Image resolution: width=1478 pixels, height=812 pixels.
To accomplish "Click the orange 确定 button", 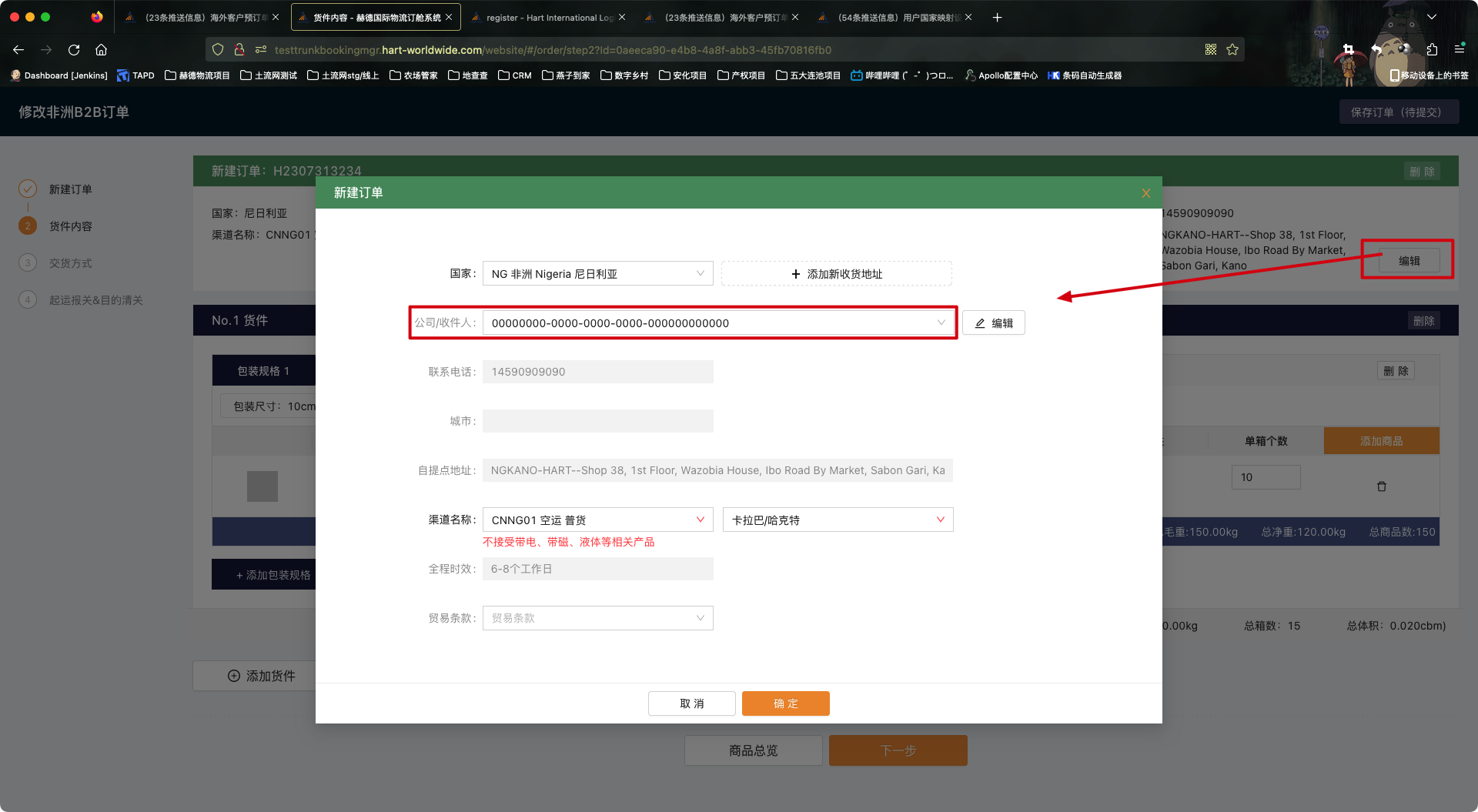I will (x=785, y=703).
